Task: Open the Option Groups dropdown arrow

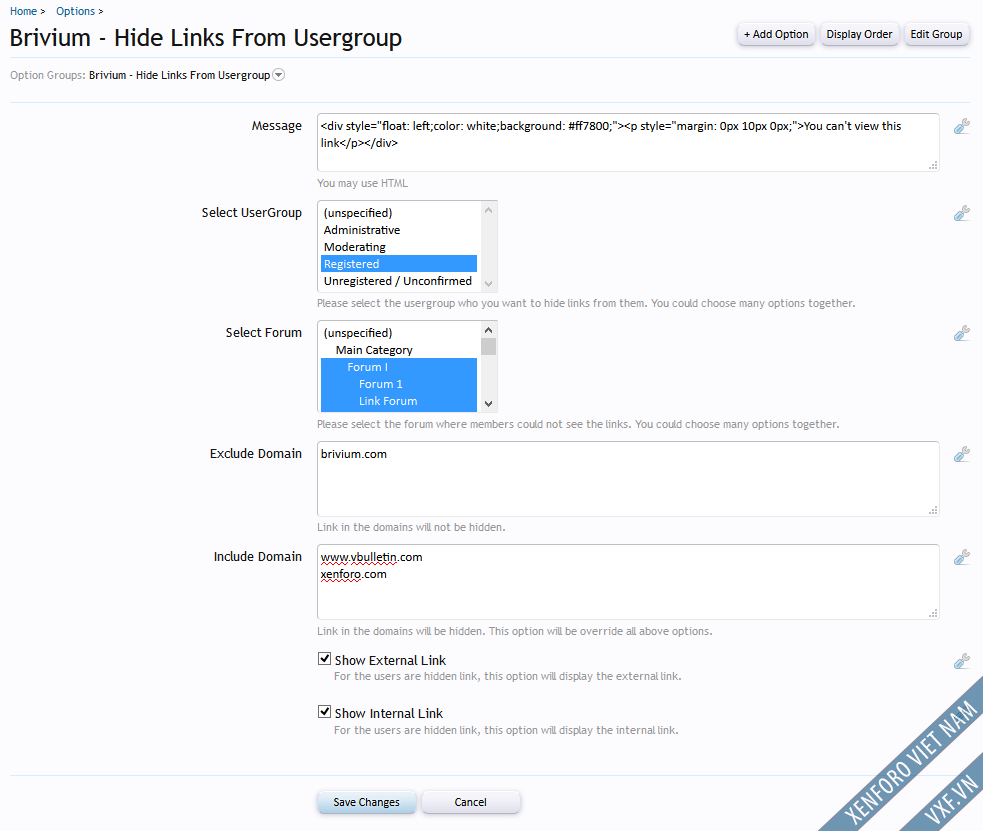Action: (278, 75)
